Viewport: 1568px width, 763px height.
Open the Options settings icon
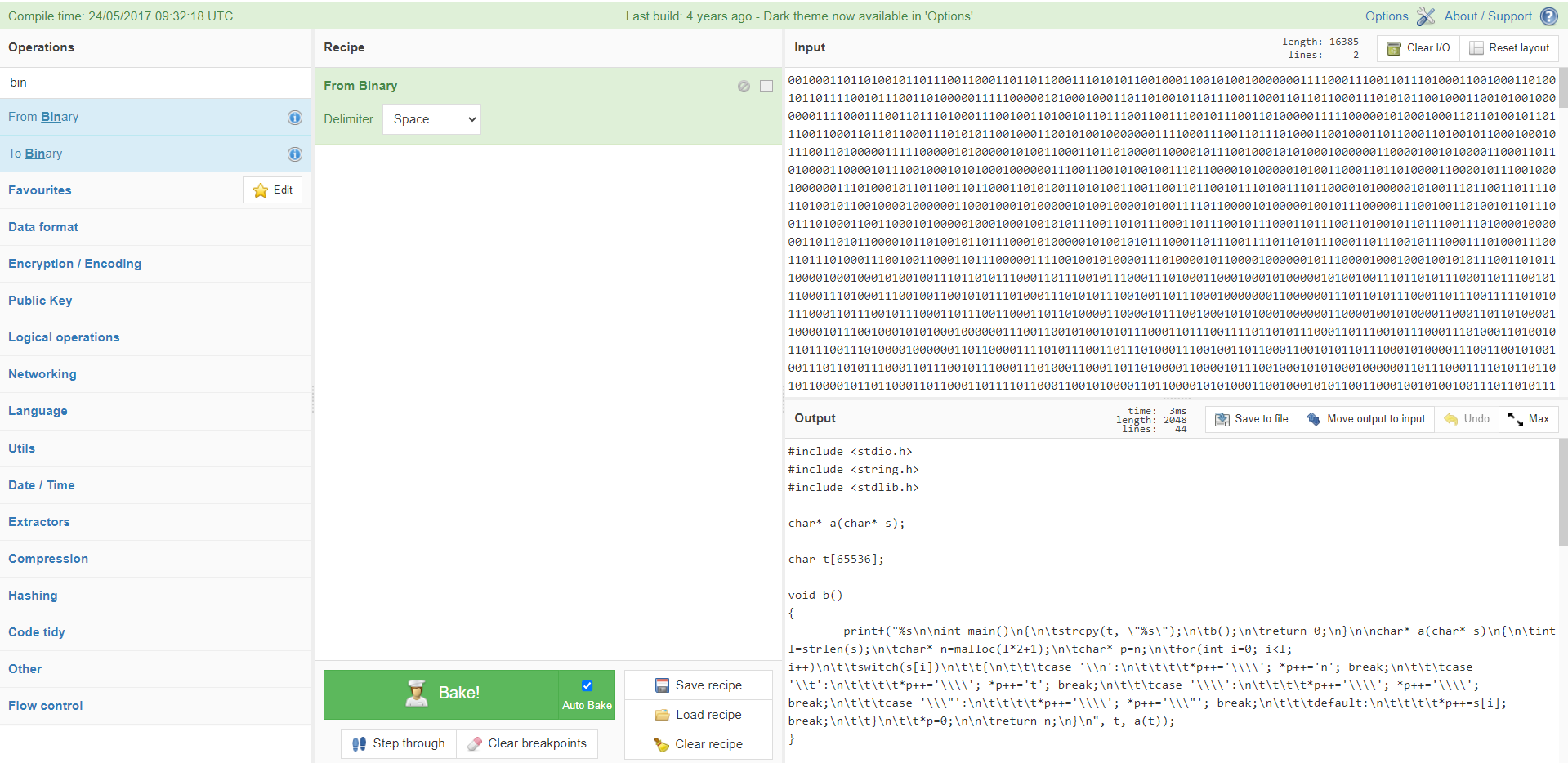tap(1425, 16)
